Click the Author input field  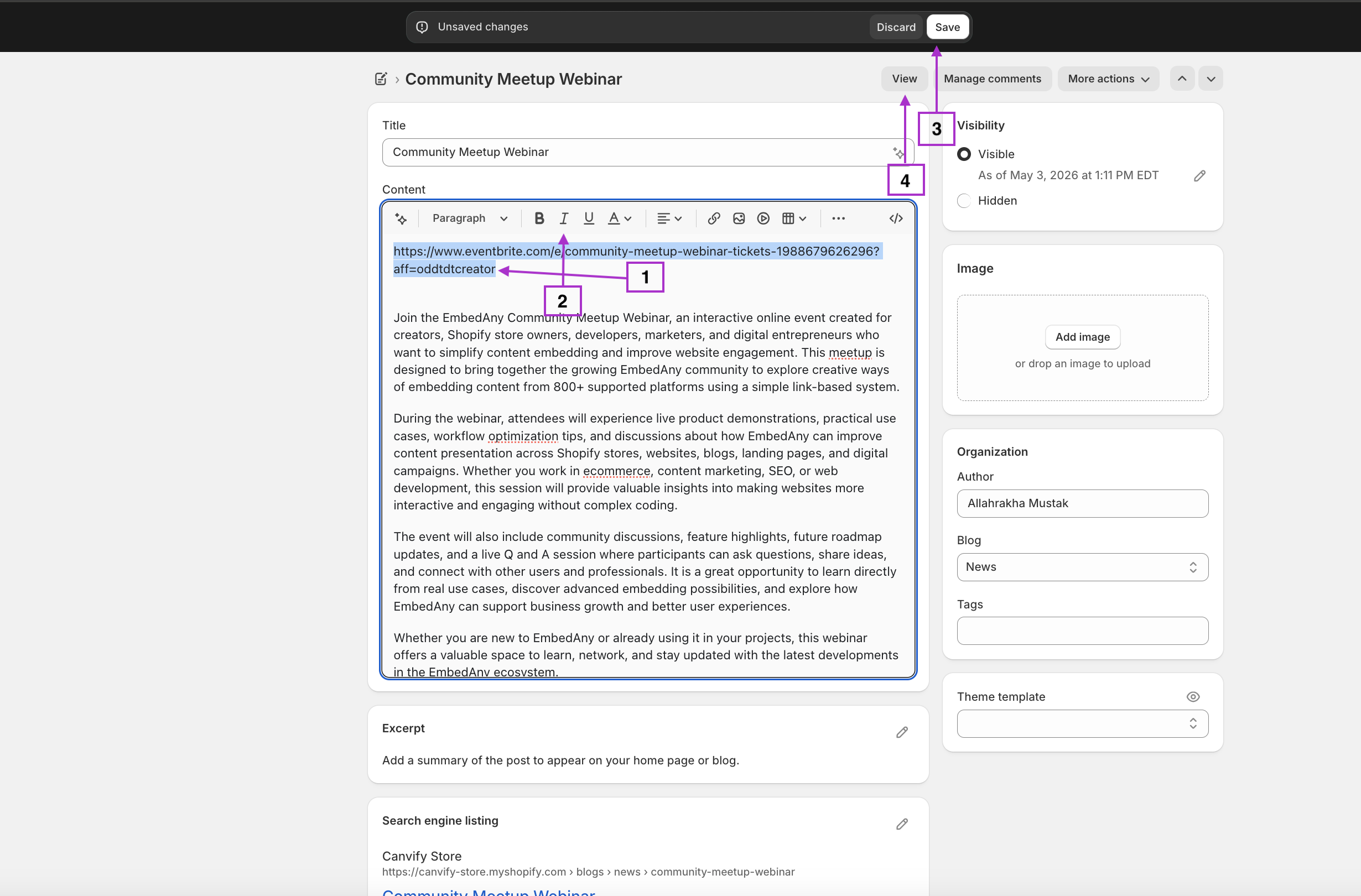click(1083, 504)
